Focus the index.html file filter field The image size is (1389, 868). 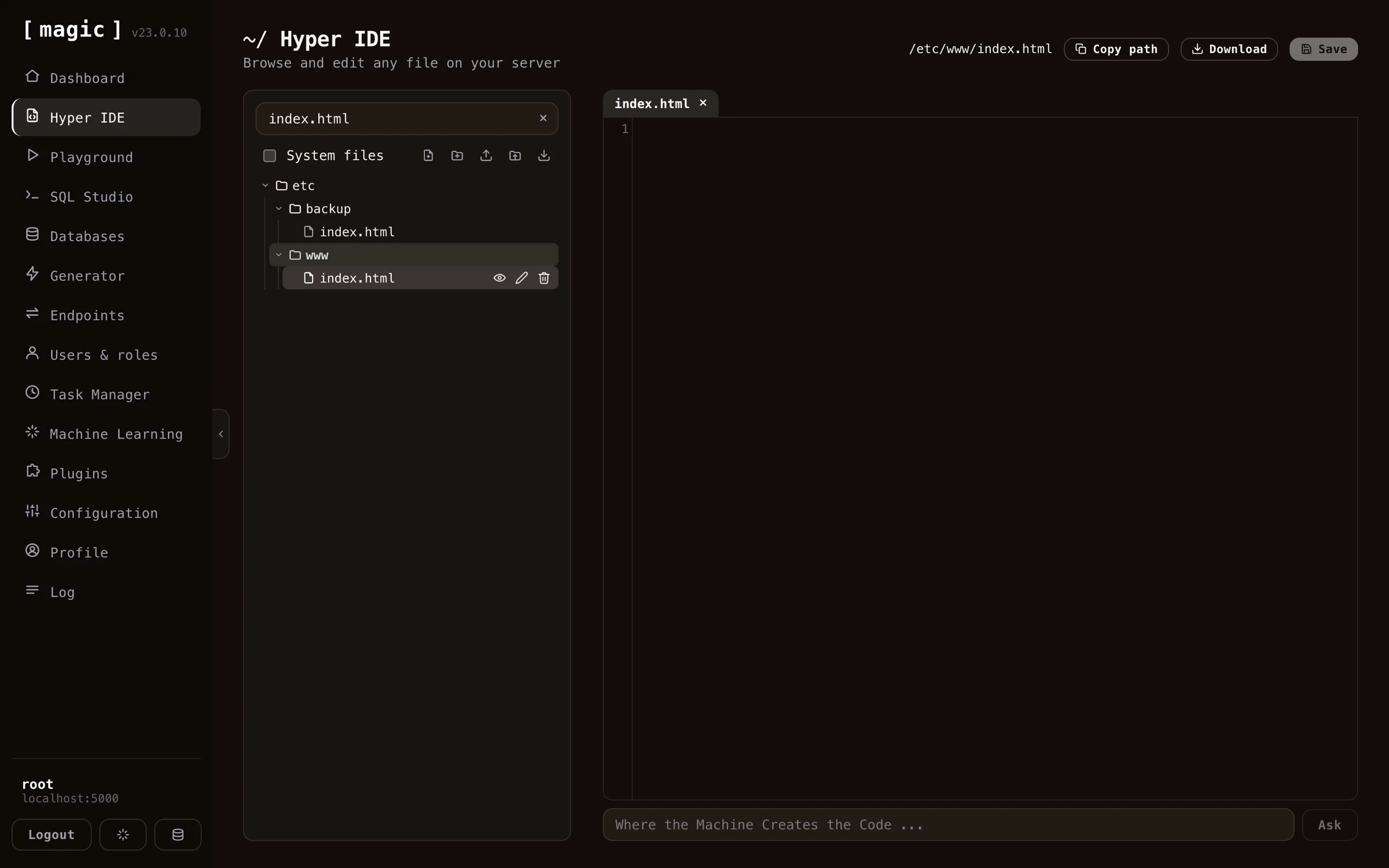407,119
